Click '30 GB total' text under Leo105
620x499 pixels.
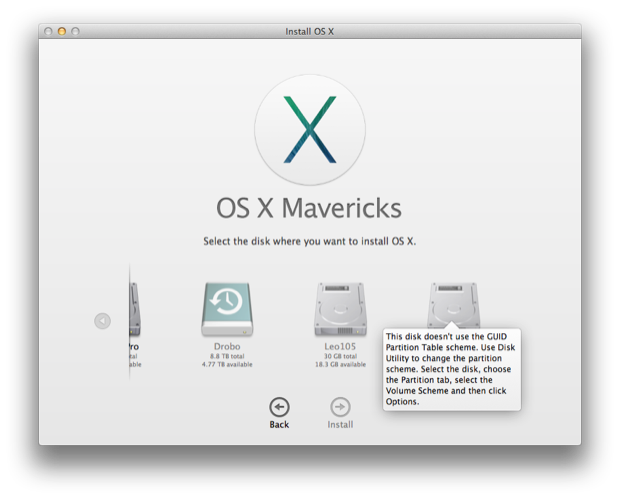340,356
